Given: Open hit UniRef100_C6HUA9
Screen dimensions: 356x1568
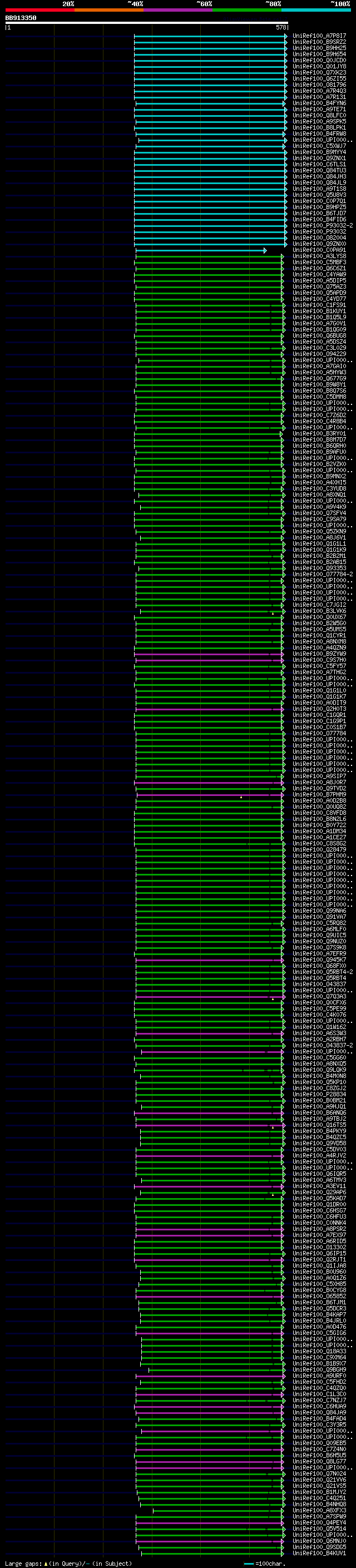Looking at the screenshot, I should (319, 1407).
